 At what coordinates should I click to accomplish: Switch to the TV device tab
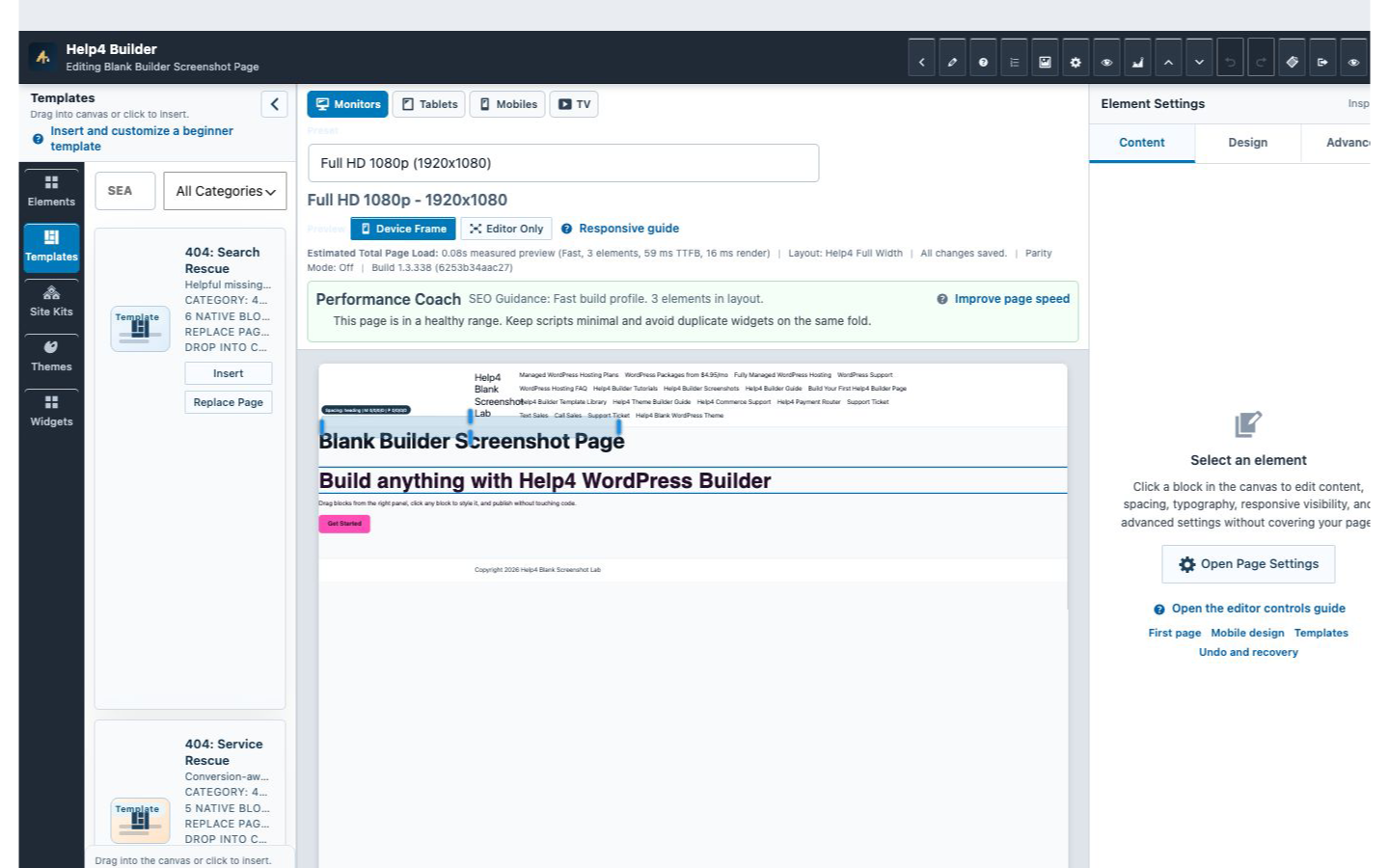click(x=574, y=104)
